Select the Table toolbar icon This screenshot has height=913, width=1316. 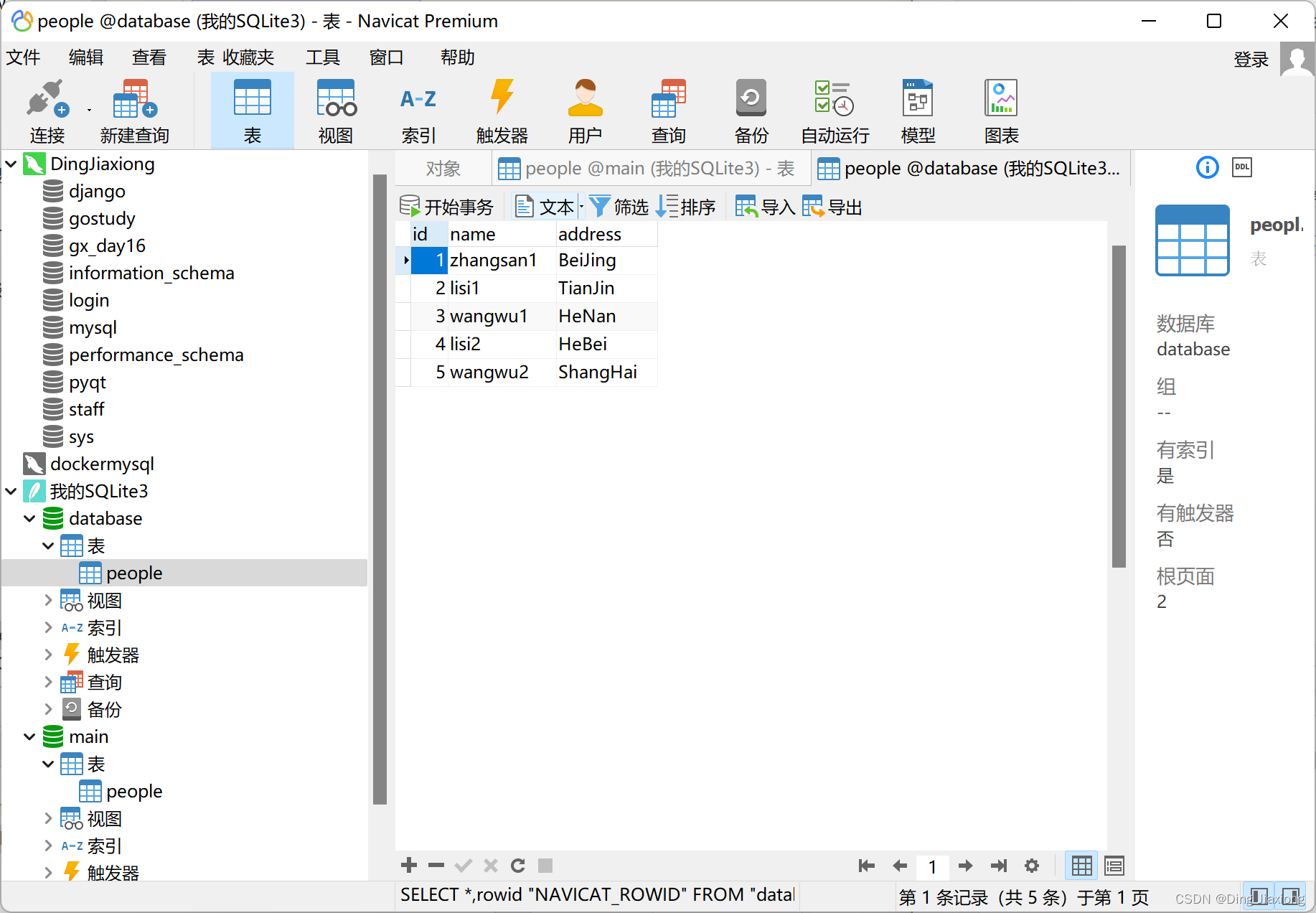point(253,99)
